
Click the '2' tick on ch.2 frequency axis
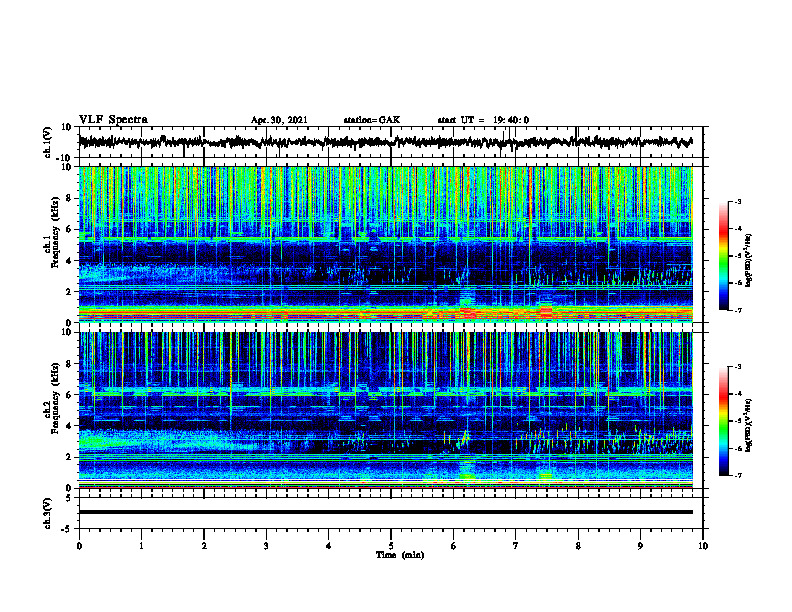click(70, 457)
